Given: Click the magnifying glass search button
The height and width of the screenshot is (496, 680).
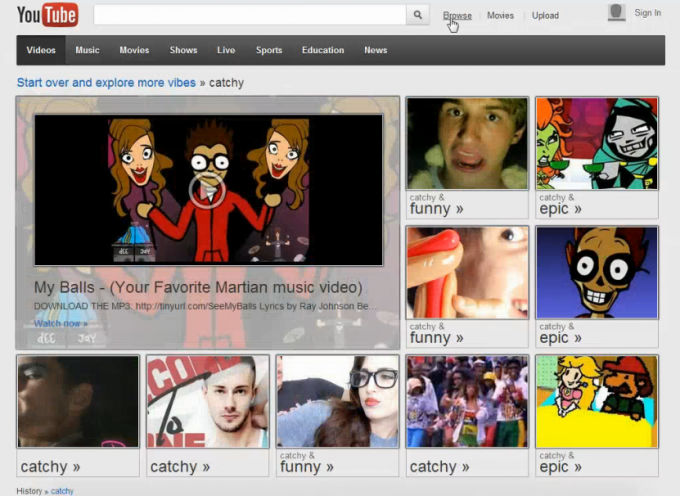Looking at the screenshot, I should tap(419, 15).
